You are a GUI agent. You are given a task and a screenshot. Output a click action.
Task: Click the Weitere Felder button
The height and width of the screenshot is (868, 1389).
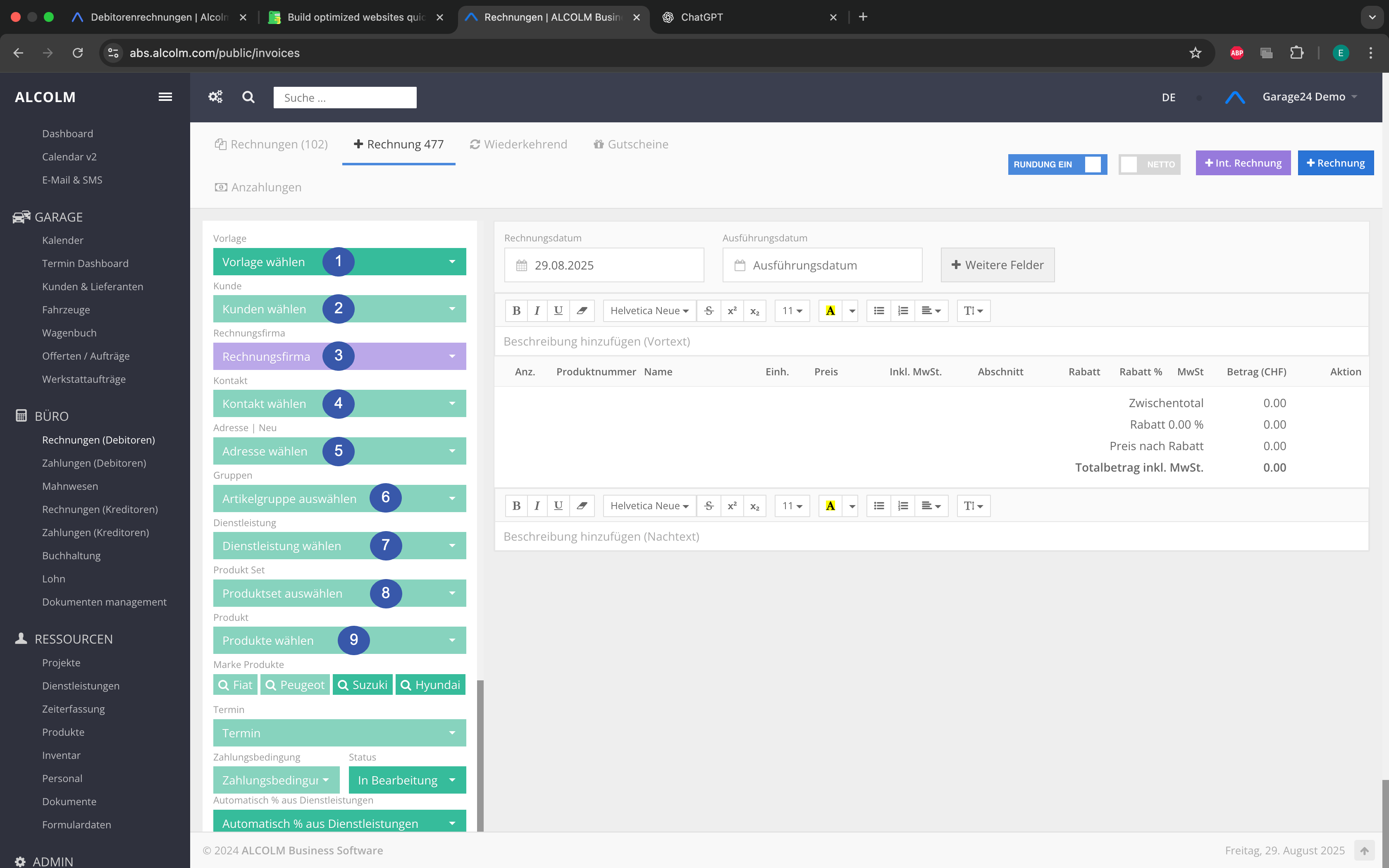pyautogui.click(x=998, y=265)
